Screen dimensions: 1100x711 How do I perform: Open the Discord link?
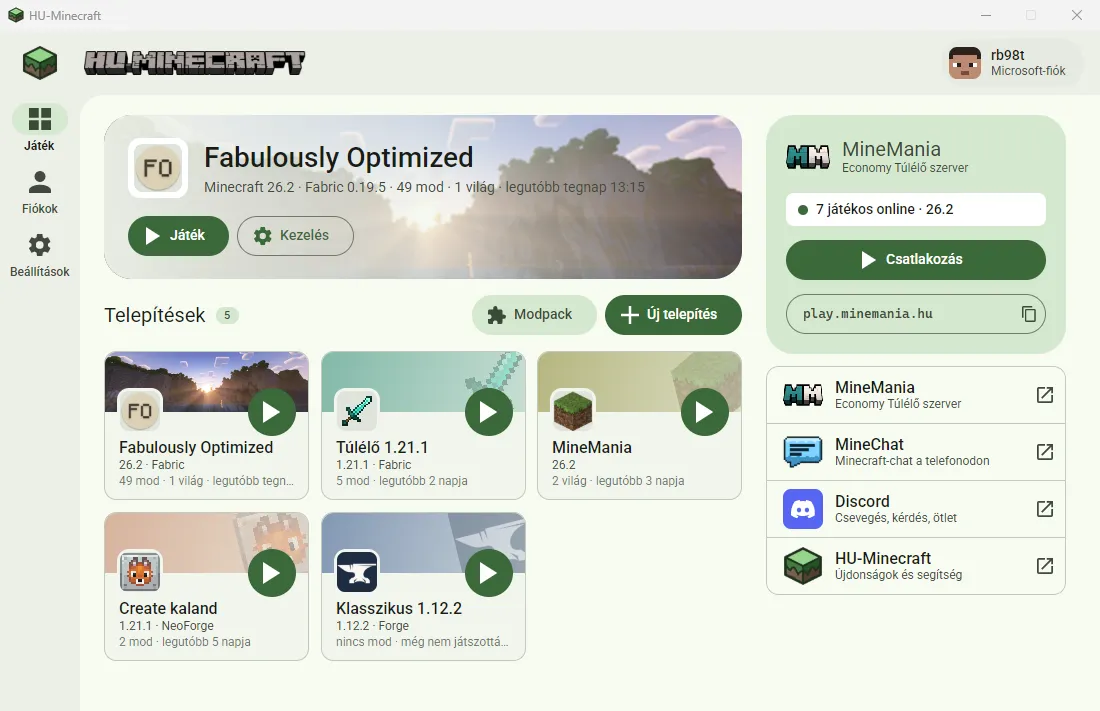coord(915,509)
